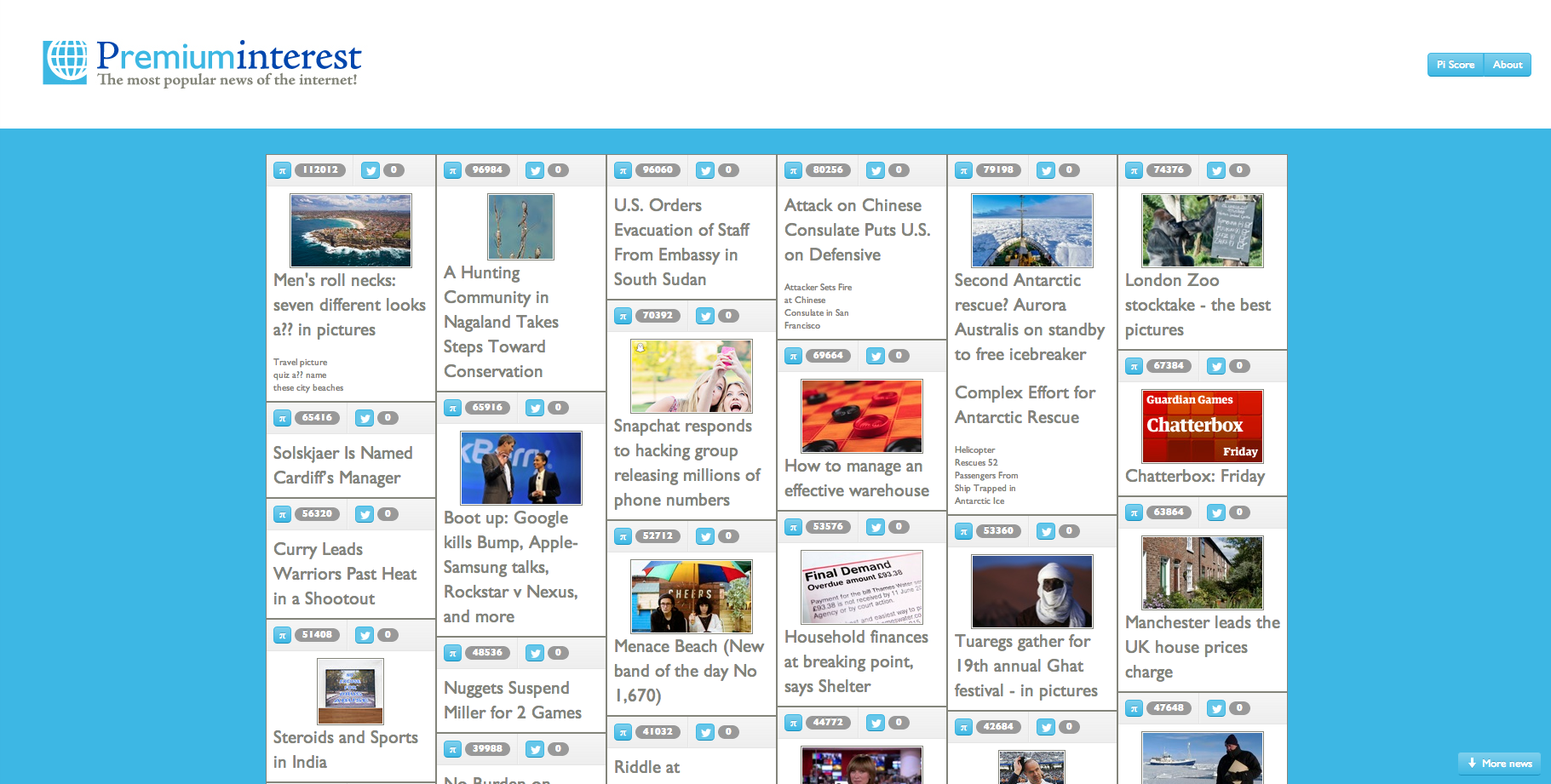Click the pi icon beside score 70392

point(623,316)
